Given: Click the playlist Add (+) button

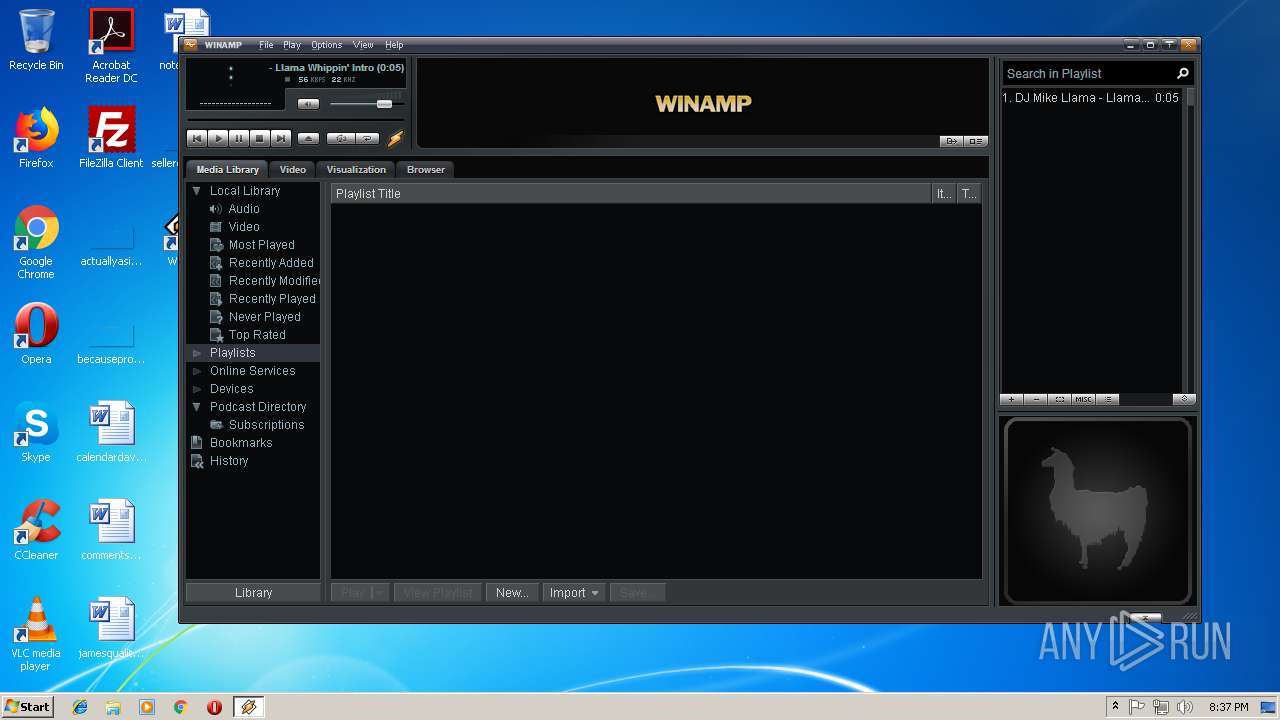Looking at the screenshot, I should [x=1011, y=399].
